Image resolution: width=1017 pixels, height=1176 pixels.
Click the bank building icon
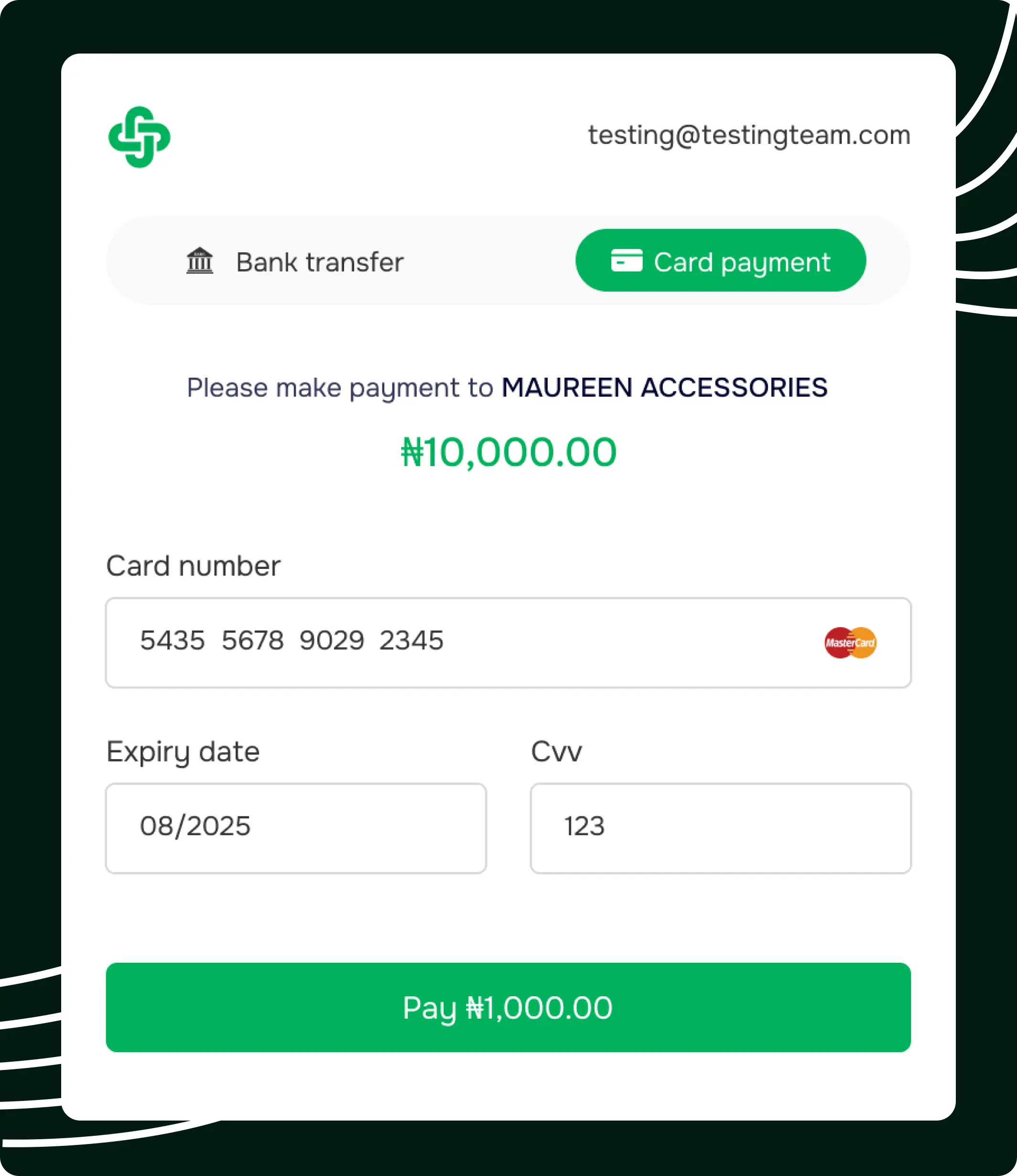coord(200,261)
